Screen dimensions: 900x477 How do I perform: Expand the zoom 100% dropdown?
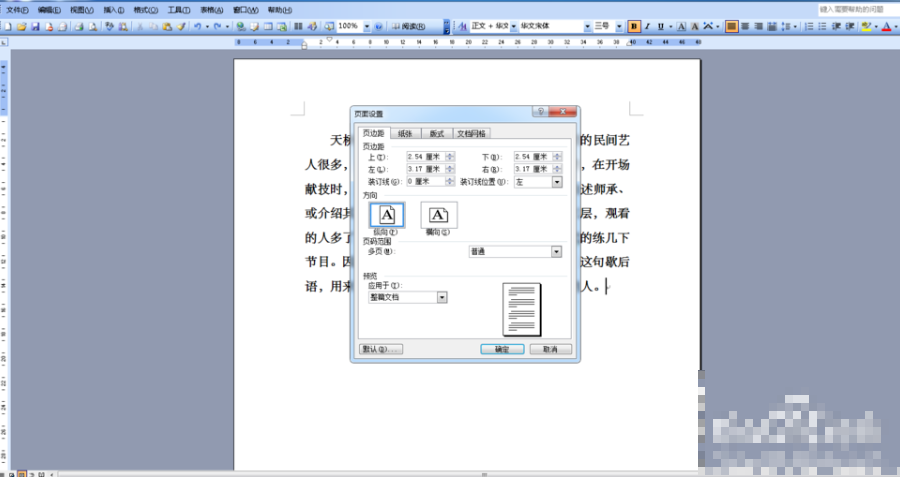pyautogui.click(x=367, y=26)
